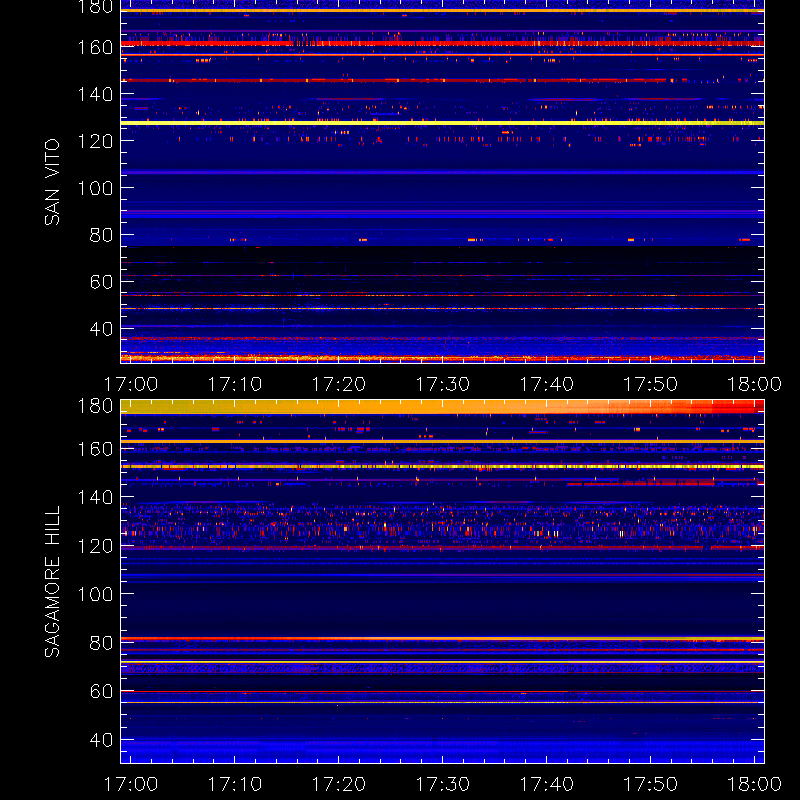Click the 40 frequency label on Sagamore Hill plot
800x800 pixels.
point(101,740)
